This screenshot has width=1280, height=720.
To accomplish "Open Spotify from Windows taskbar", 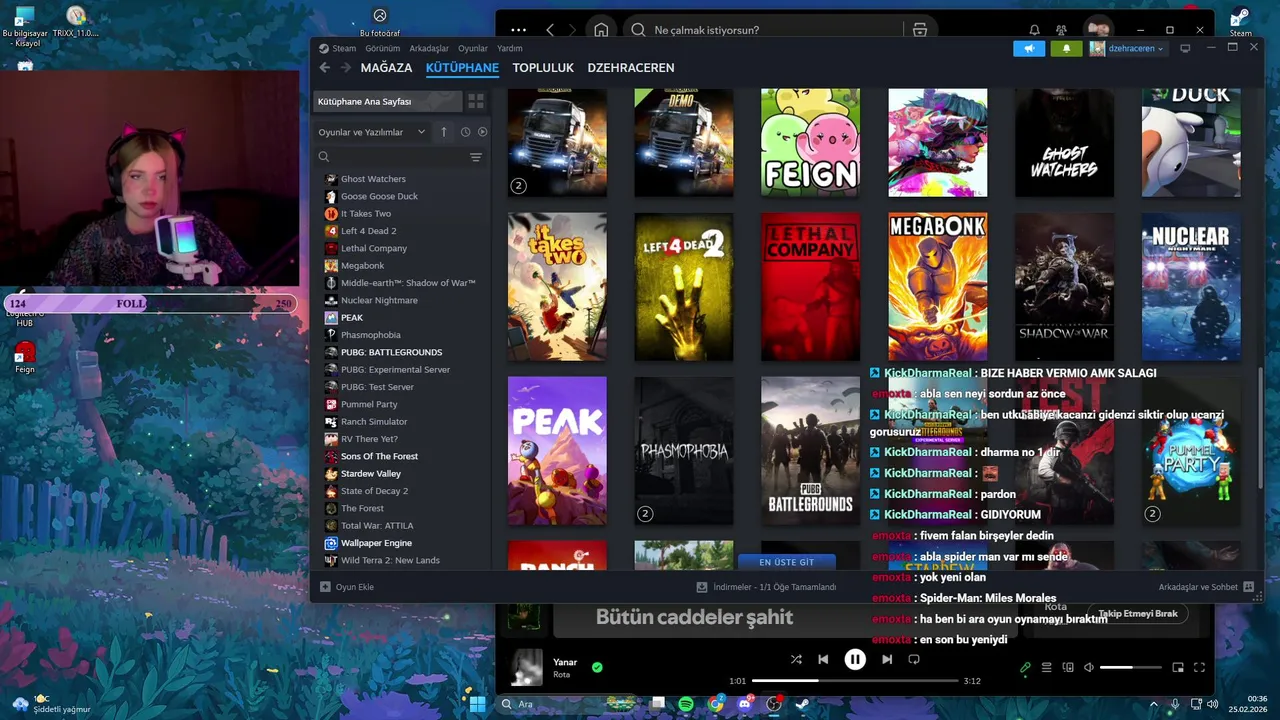I will coord(686,704).
